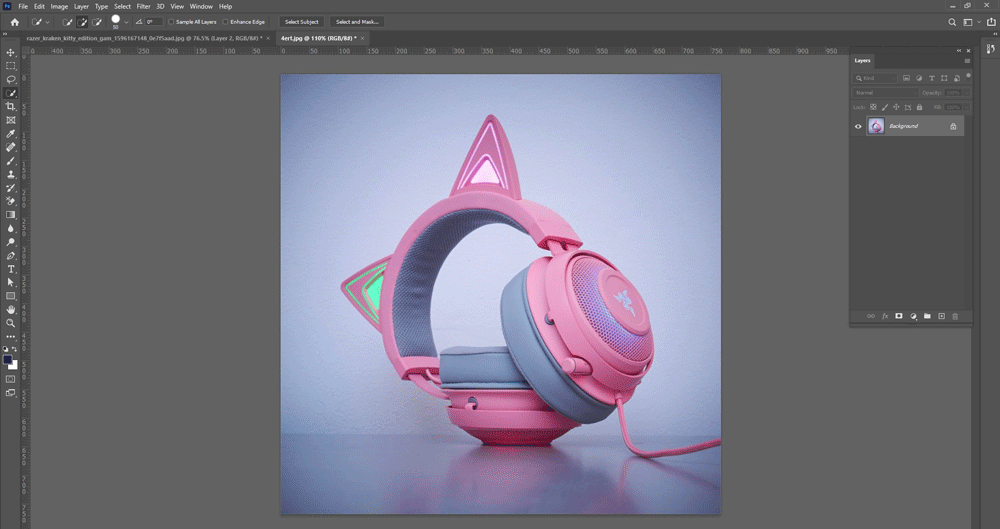Open the Window menu
The height and width of the screenshot is (529, 1000).
(201, 6)
